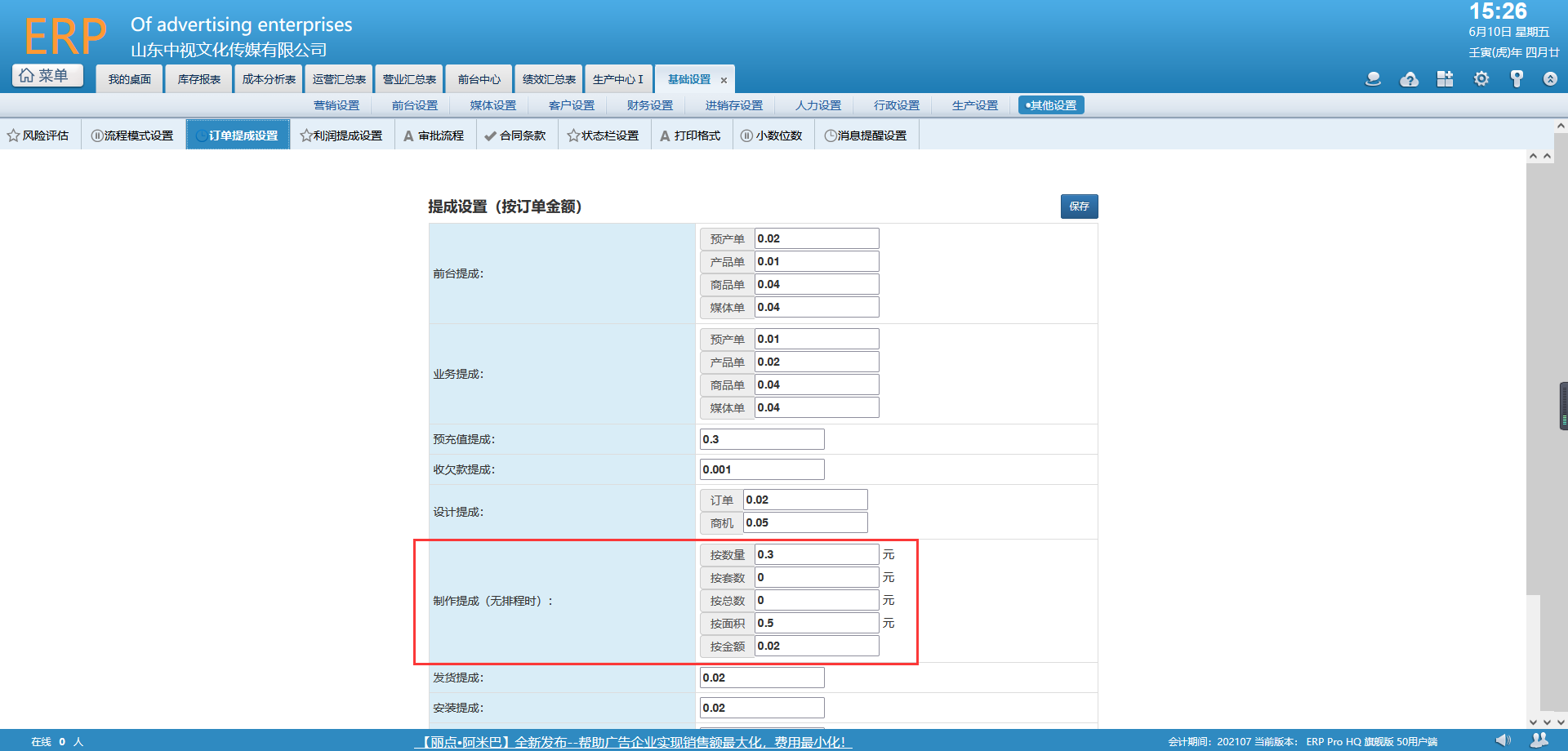Open 小数位数 toolbar item
The width and height of the screenshot is (1568, 751).
tap(772, 136)
